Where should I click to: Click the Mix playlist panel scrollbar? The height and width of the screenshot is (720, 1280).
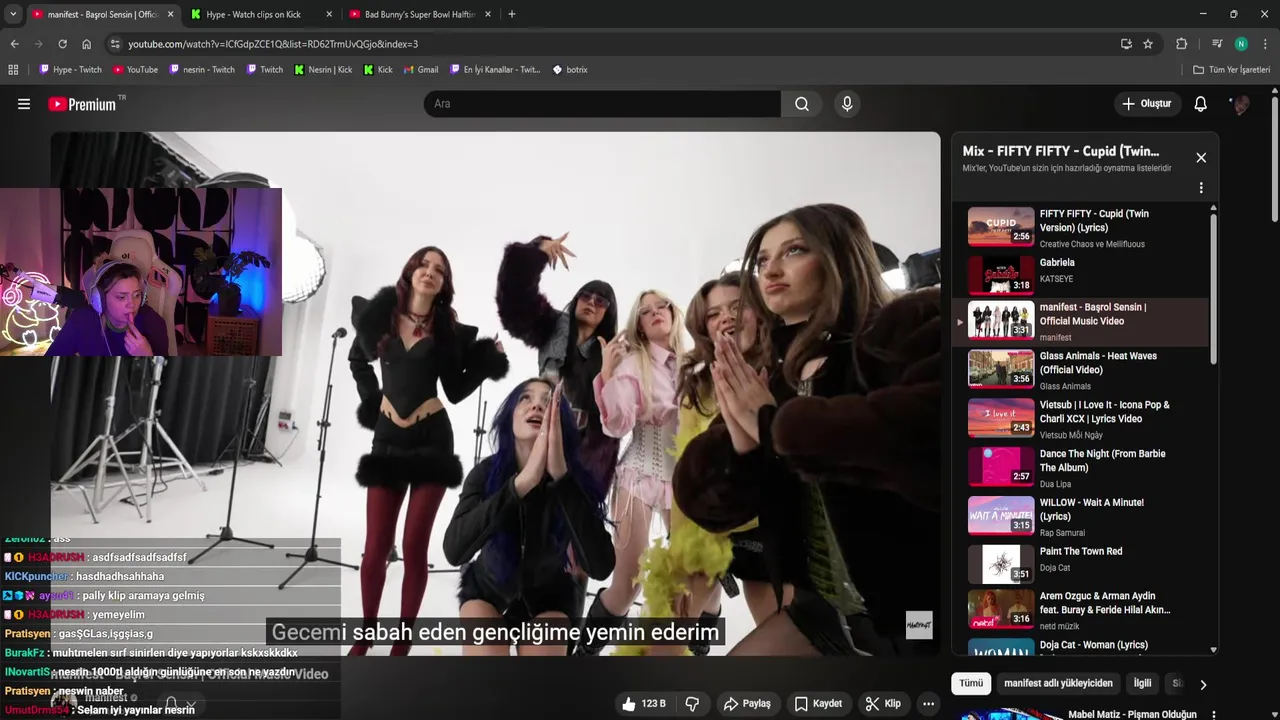click(x=1214, y=288)
